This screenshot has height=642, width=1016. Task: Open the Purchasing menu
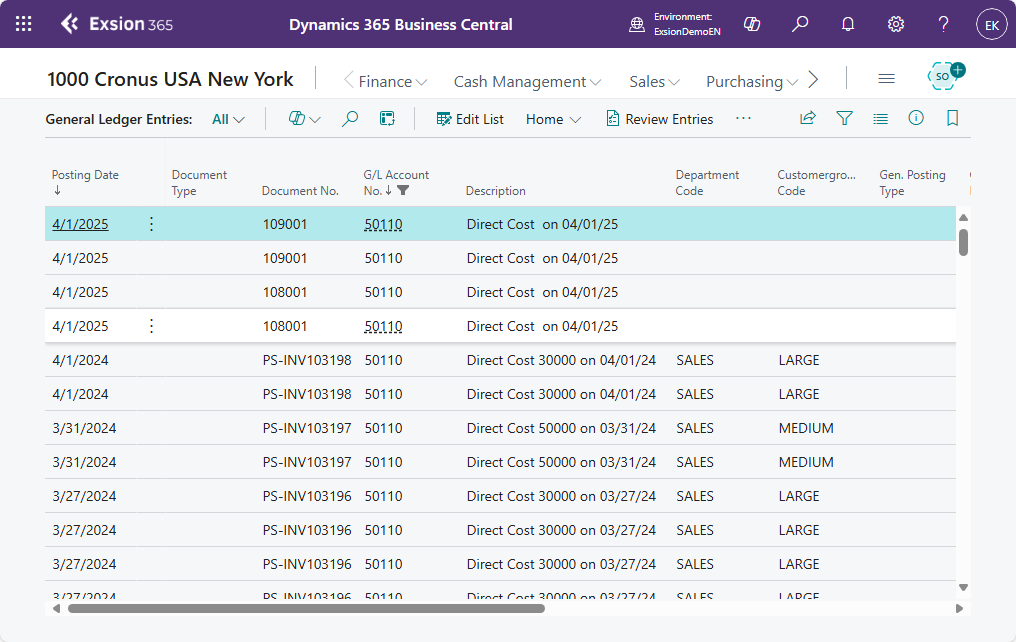tap(752, 82)
